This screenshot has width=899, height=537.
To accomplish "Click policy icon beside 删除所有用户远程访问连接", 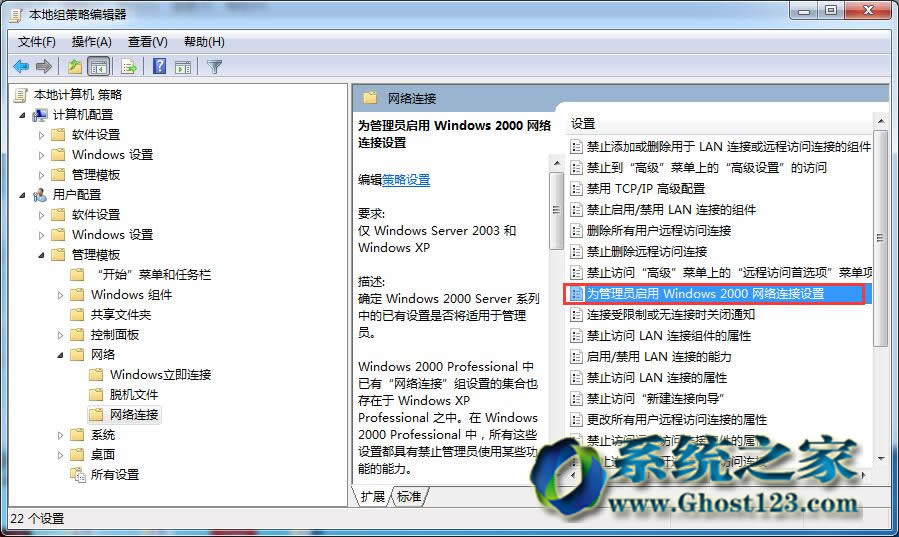I will pos(576,231).
